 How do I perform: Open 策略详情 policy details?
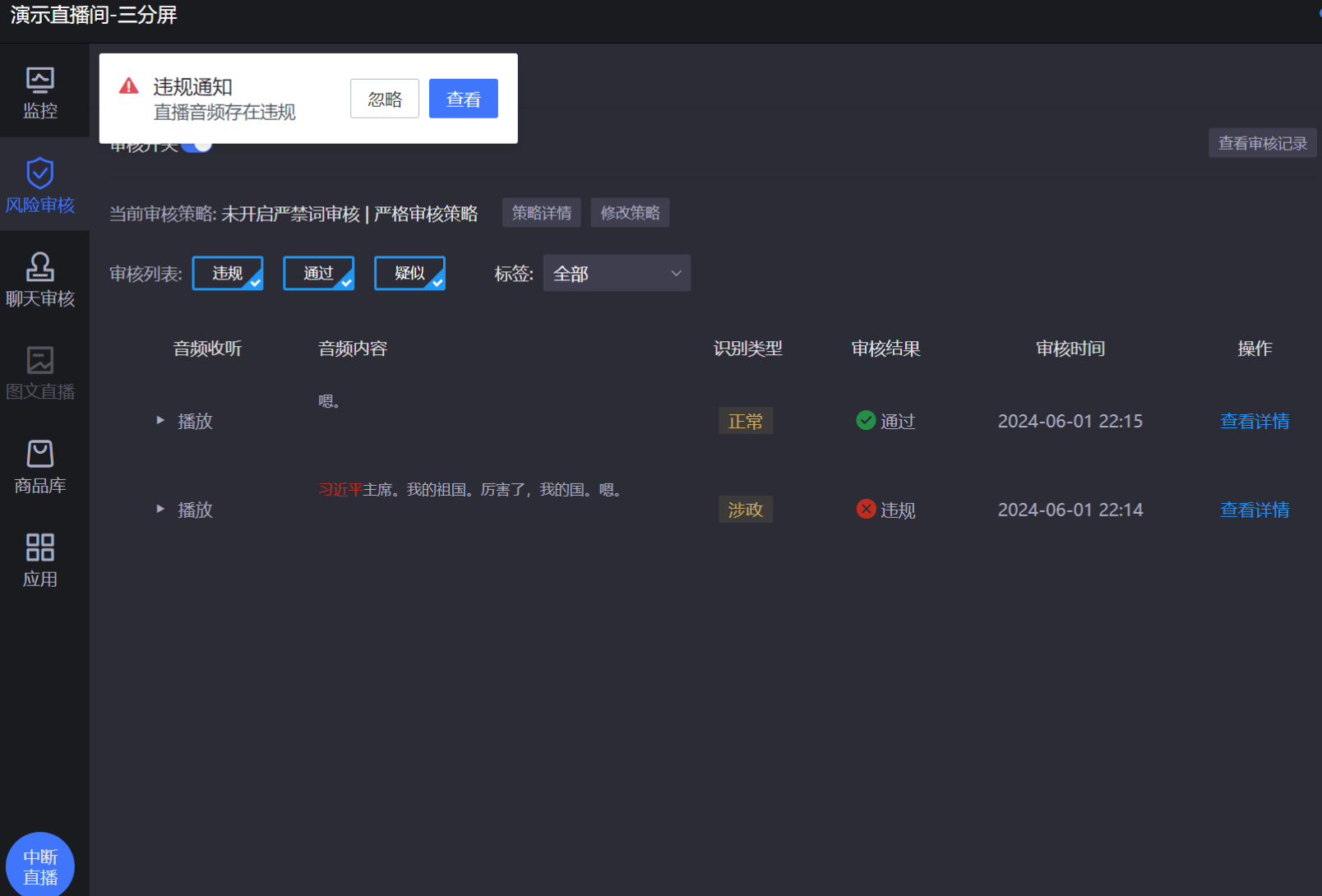(x=542, y=213)
